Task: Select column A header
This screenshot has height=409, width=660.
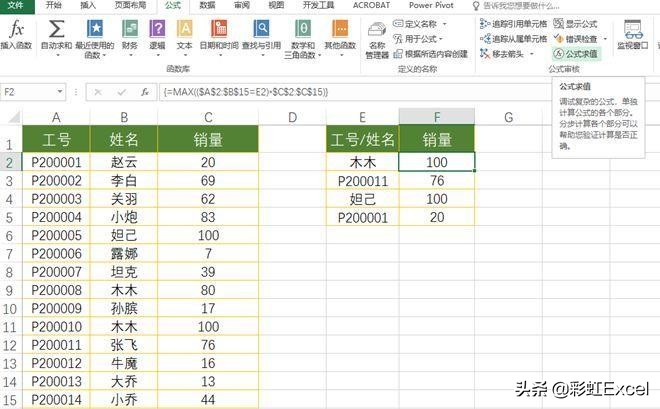Action: pos(56,117)
